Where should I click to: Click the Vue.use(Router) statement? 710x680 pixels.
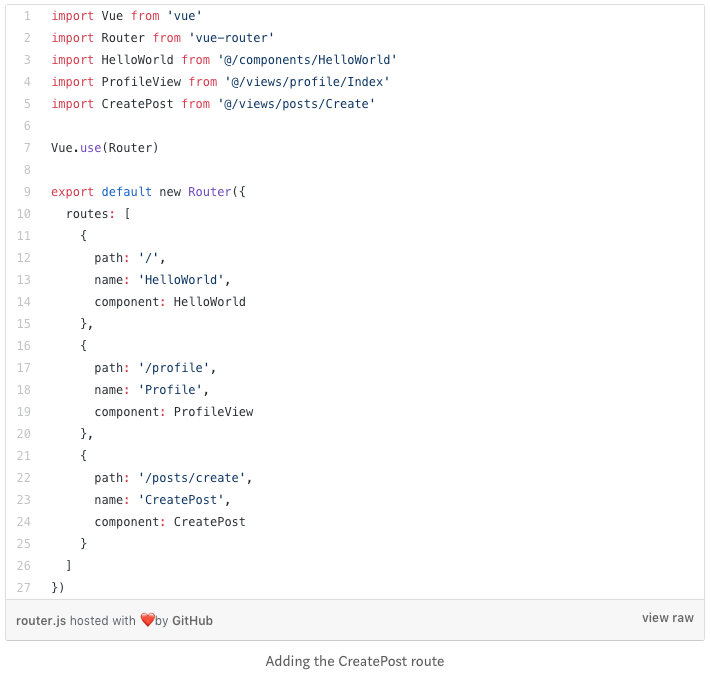[105, 148]
